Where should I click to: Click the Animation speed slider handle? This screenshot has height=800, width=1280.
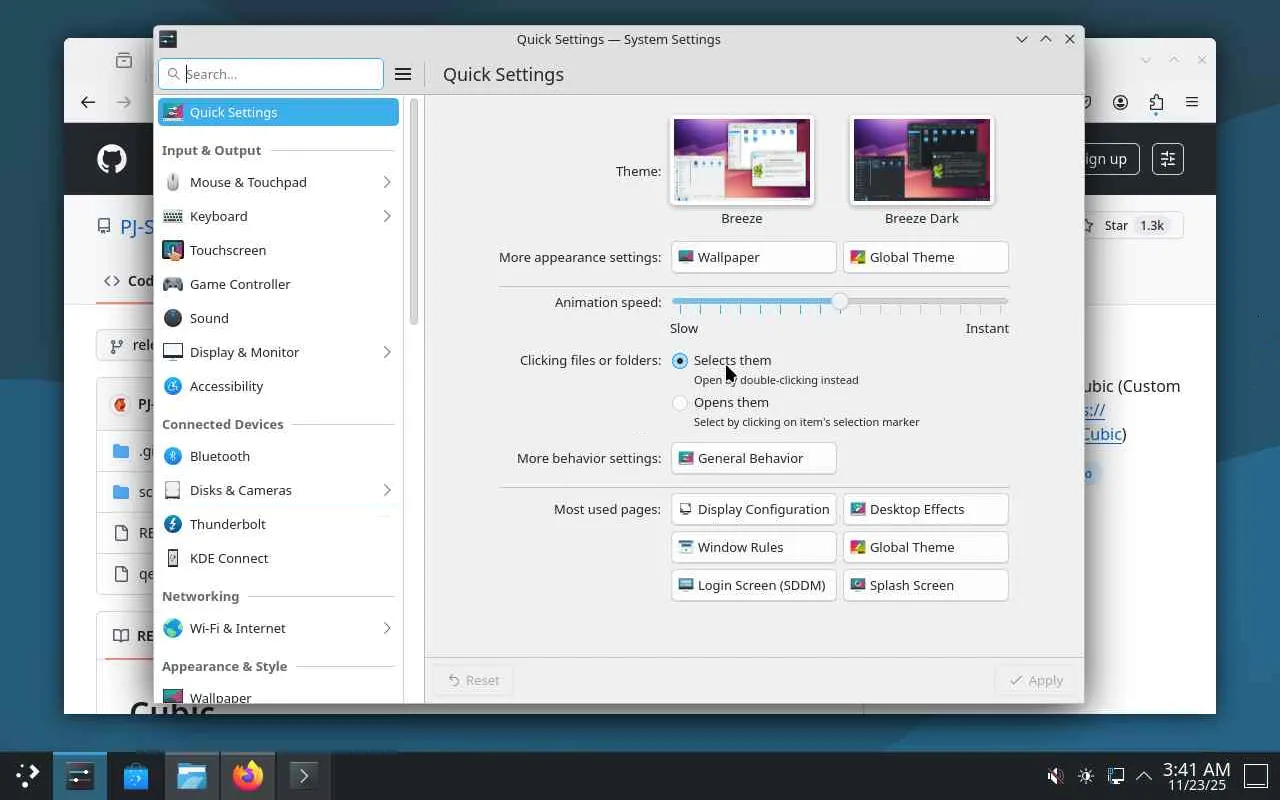pyautogui.click(x=840, y=301)
